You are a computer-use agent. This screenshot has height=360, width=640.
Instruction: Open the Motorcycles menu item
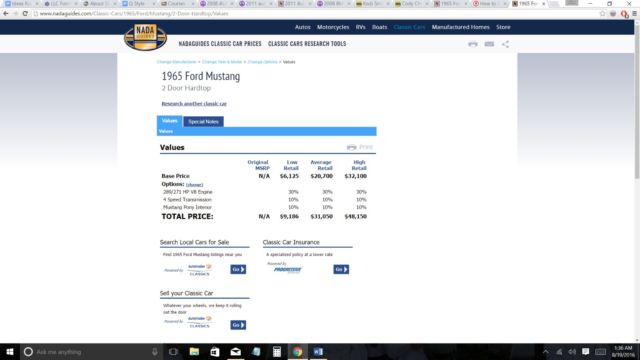[x=333, y=27]
